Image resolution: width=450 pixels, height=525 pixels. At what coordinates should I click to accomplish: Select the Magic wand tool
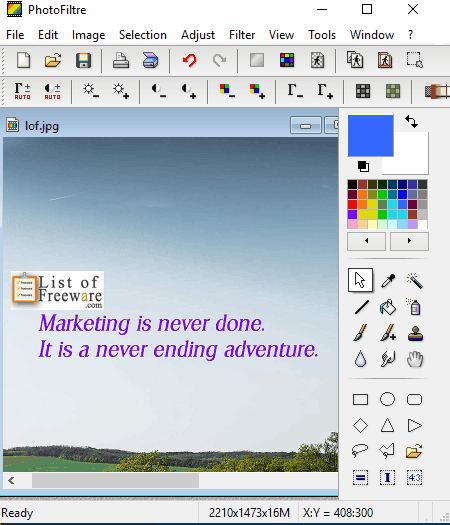[x=415, y=280]
